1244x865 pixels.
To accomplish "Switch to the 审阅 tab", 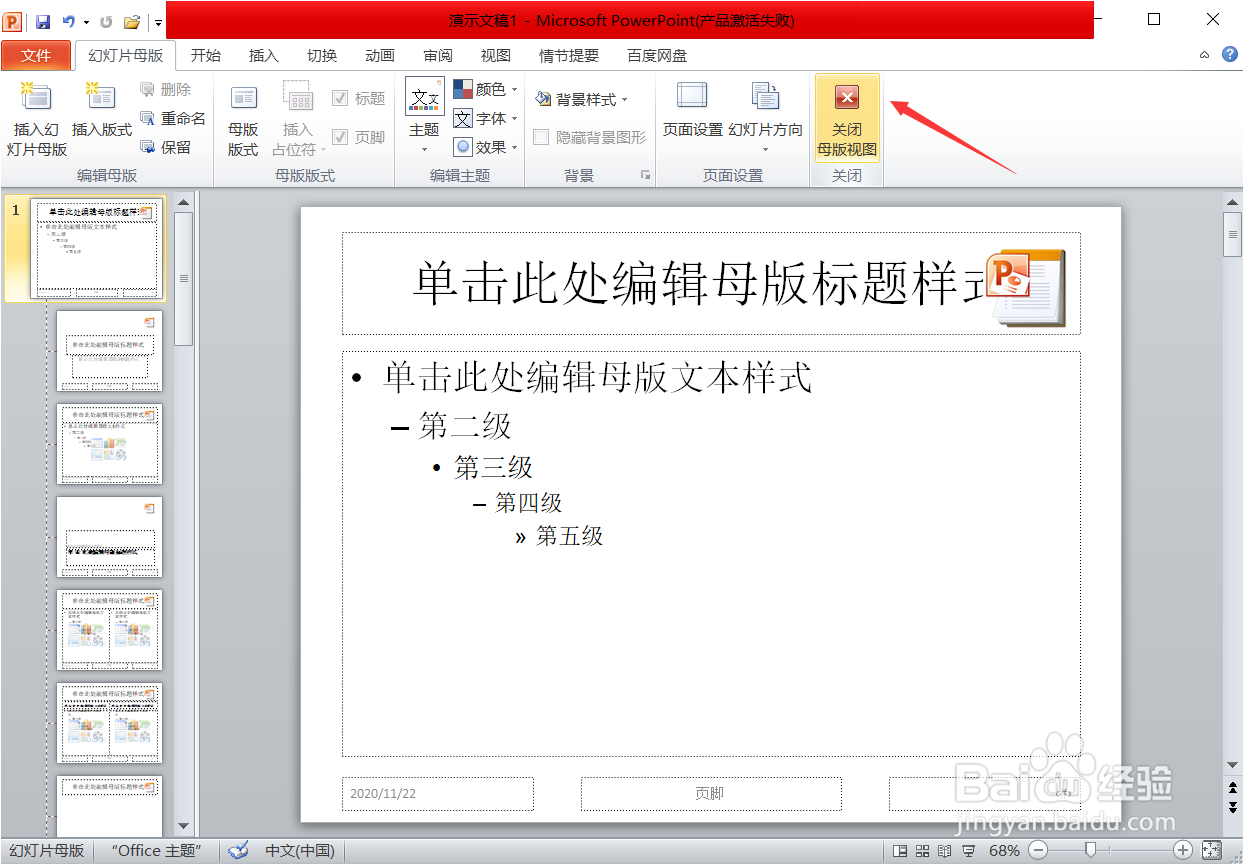I will point(438,56).
